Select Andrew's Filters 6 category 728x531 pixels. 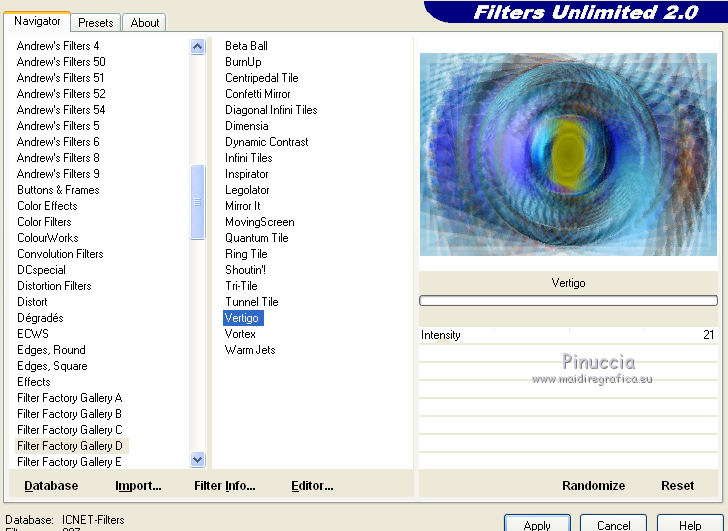coord(58,142)
